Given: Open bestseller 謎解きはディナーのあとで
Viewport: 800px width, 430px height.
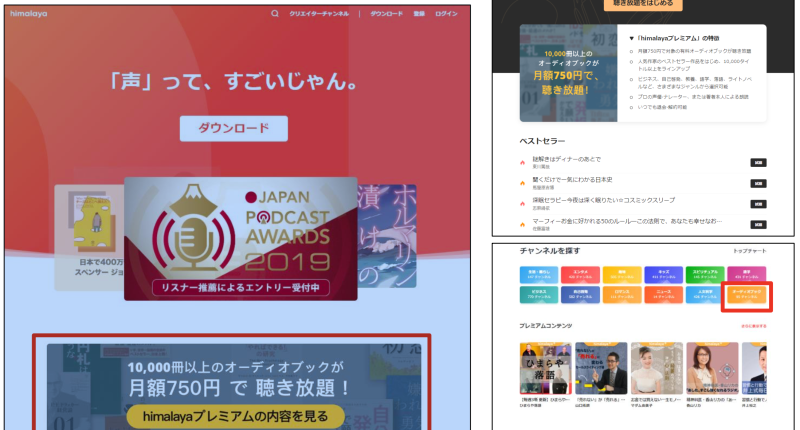Looking at the screenshot, I should (x=566, y=159).
